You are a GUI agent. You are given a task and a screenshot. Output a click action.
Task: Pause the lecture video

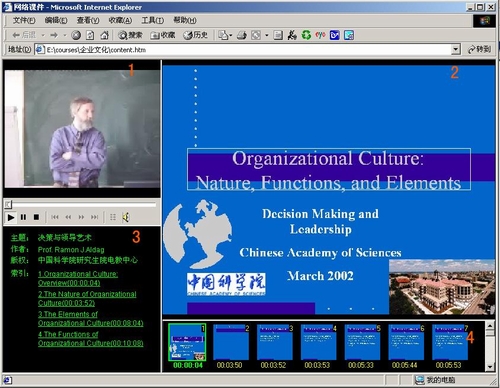point(23,217)
